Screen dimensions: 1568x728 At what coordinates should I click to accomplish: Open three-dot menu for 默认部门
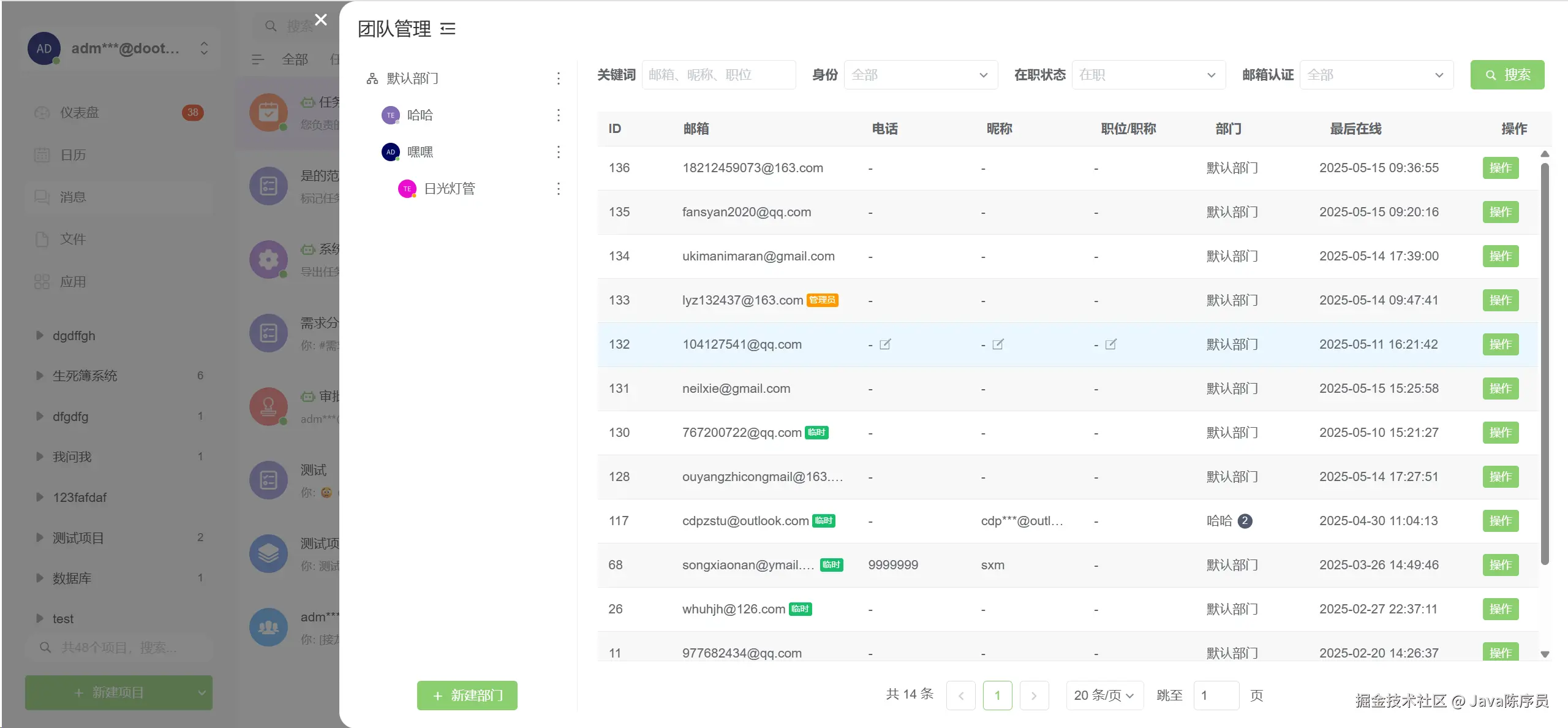(558, 78)
